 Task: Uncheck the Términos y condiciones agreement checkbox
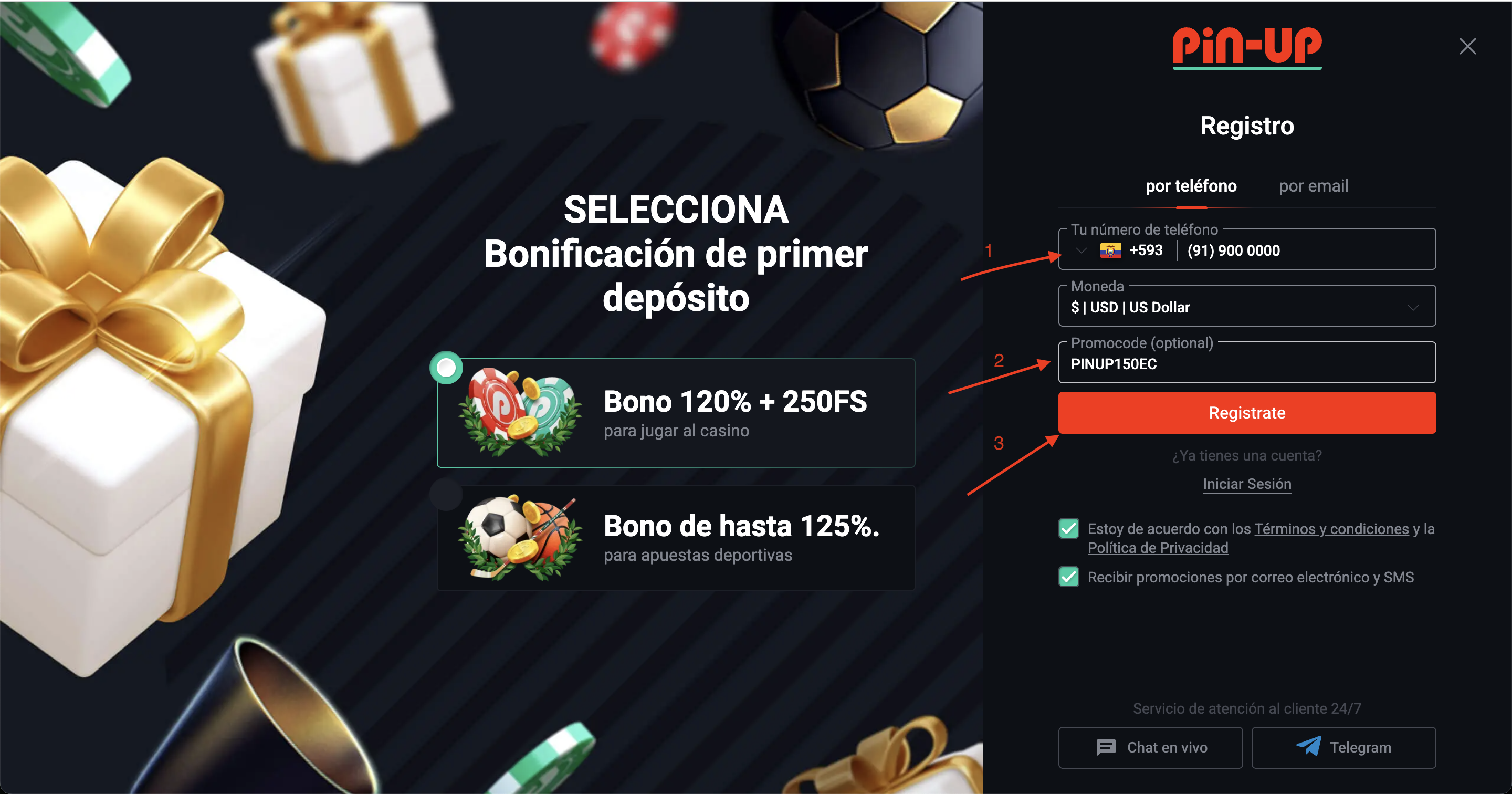[1069, 529]
